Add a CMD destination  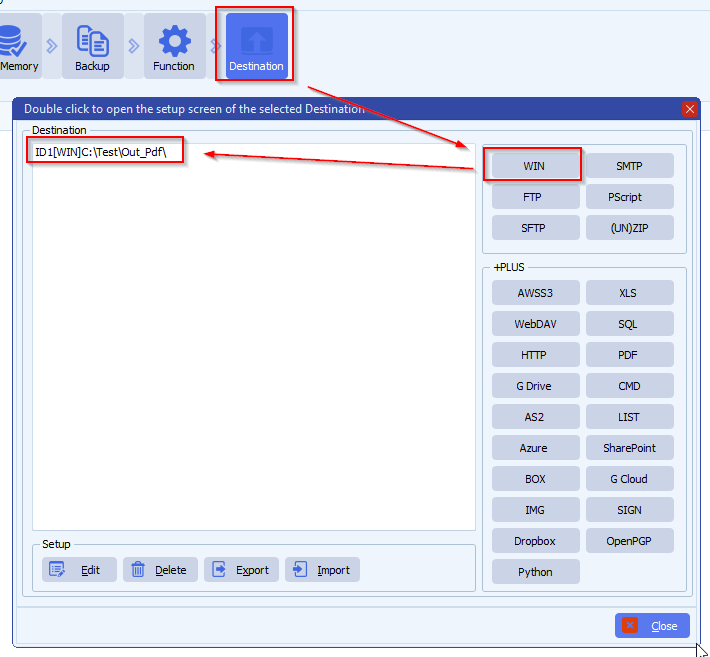tap(629, 386)
